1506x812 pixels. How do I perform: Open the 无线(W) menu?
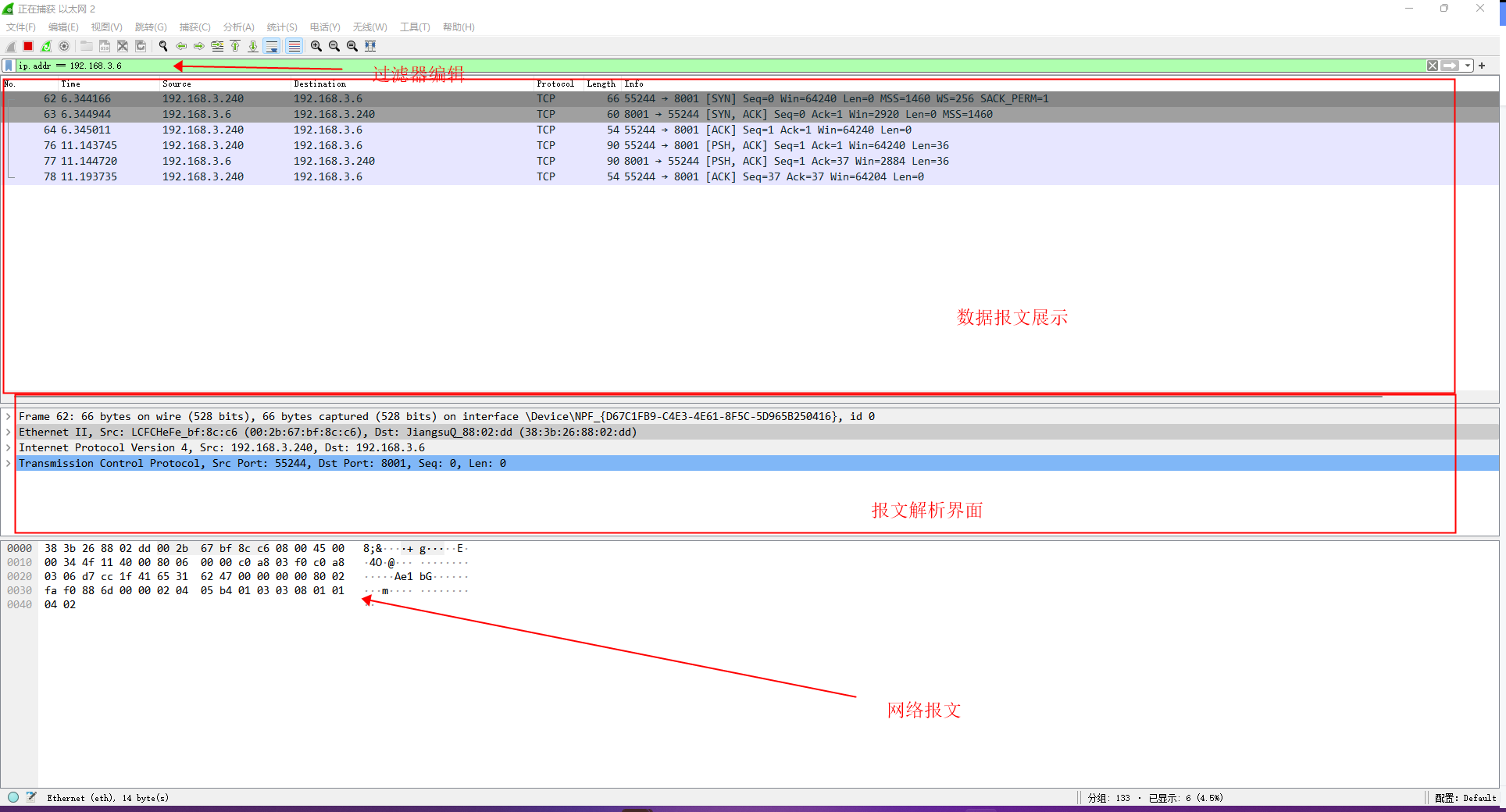click(x=369, y=27)
